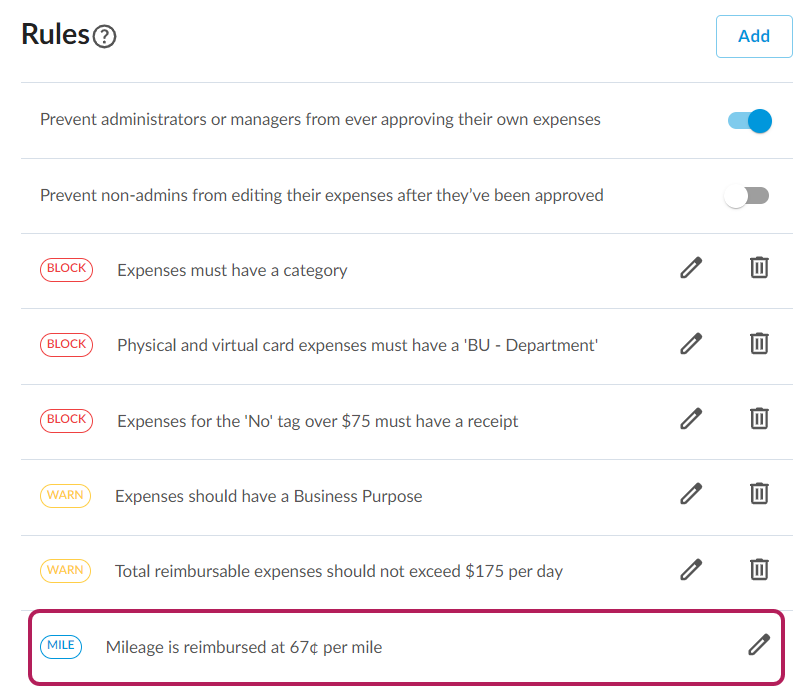Viewport: 806px width, 697px height.
Task: Edit the 'BU - Department' card expenses rule
Action: click(x=691, y=343)
